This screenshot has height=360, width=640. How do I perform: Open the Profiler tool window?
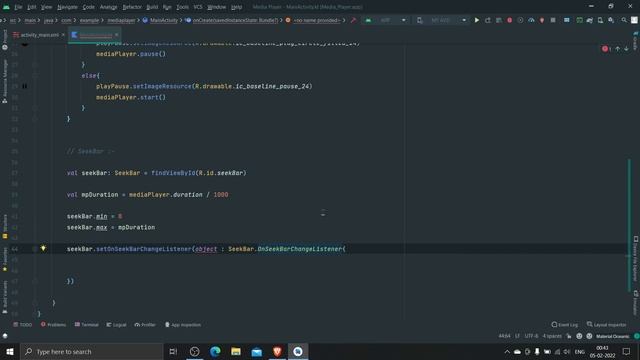(145, 325)
